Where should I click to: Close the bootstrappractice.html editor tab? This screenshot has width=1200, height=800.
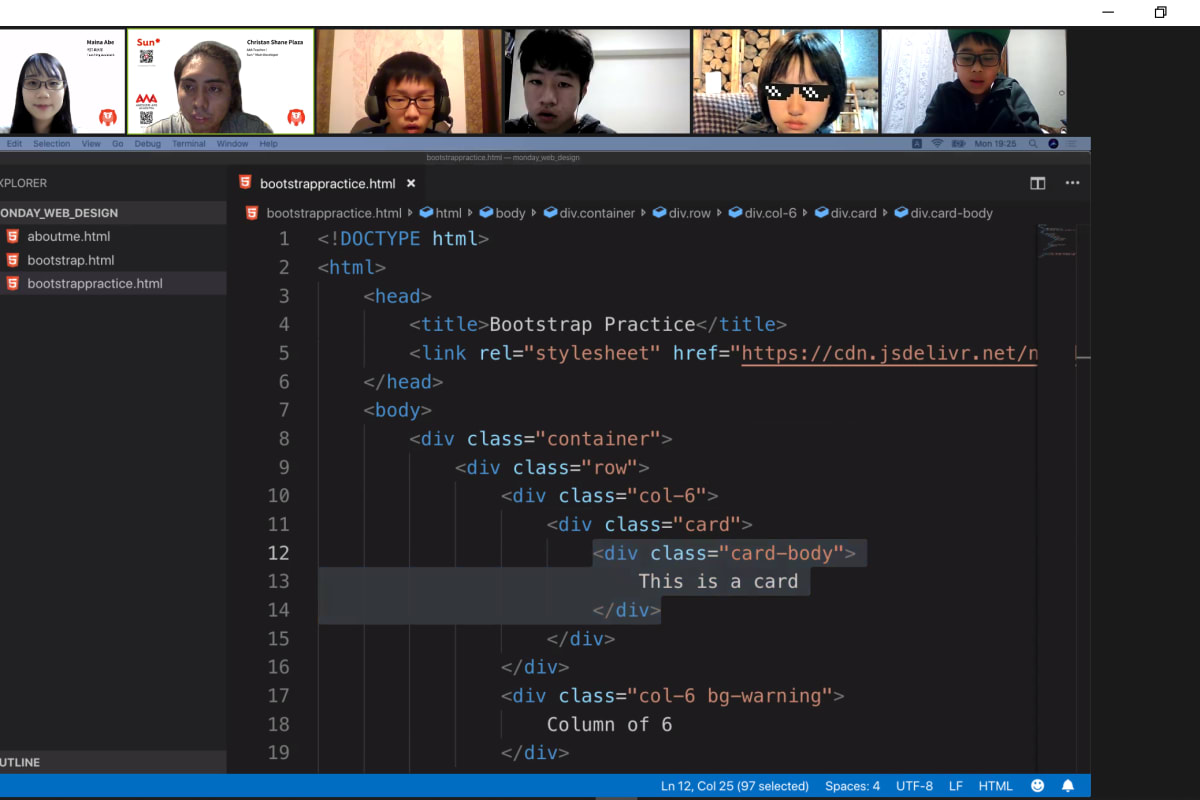click(x=410, y=184)
